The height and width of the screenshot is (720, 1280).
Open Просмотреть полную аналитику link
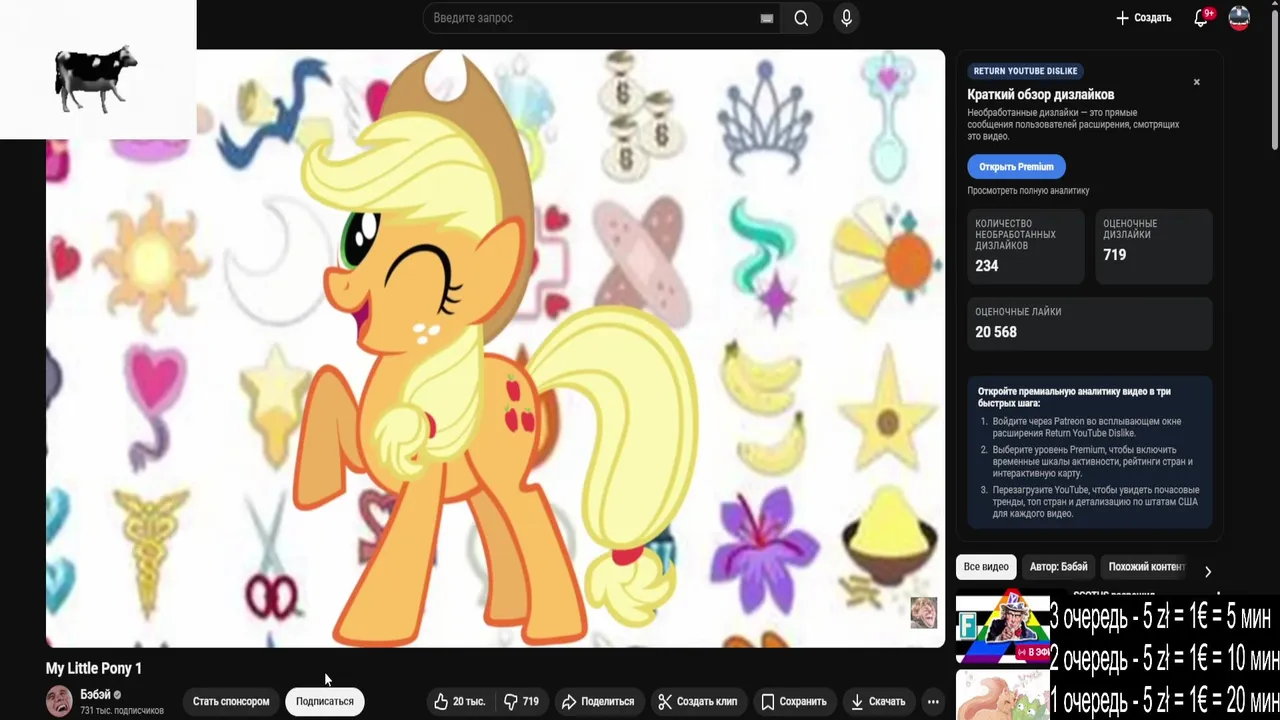pos(1028,190)
